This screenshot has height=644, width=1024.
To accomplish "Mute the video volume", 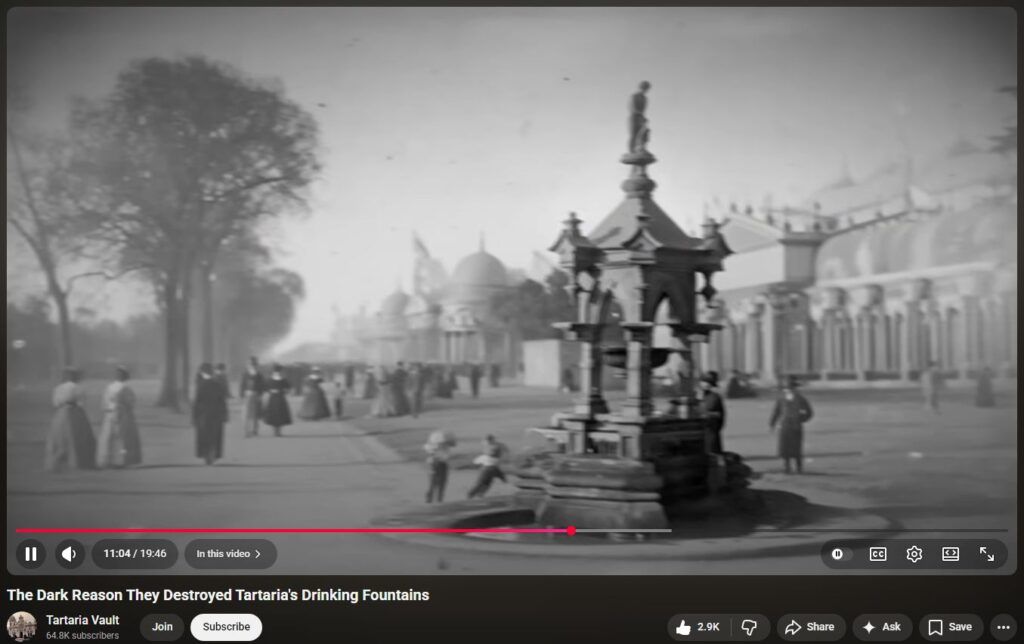I will 69,554.
